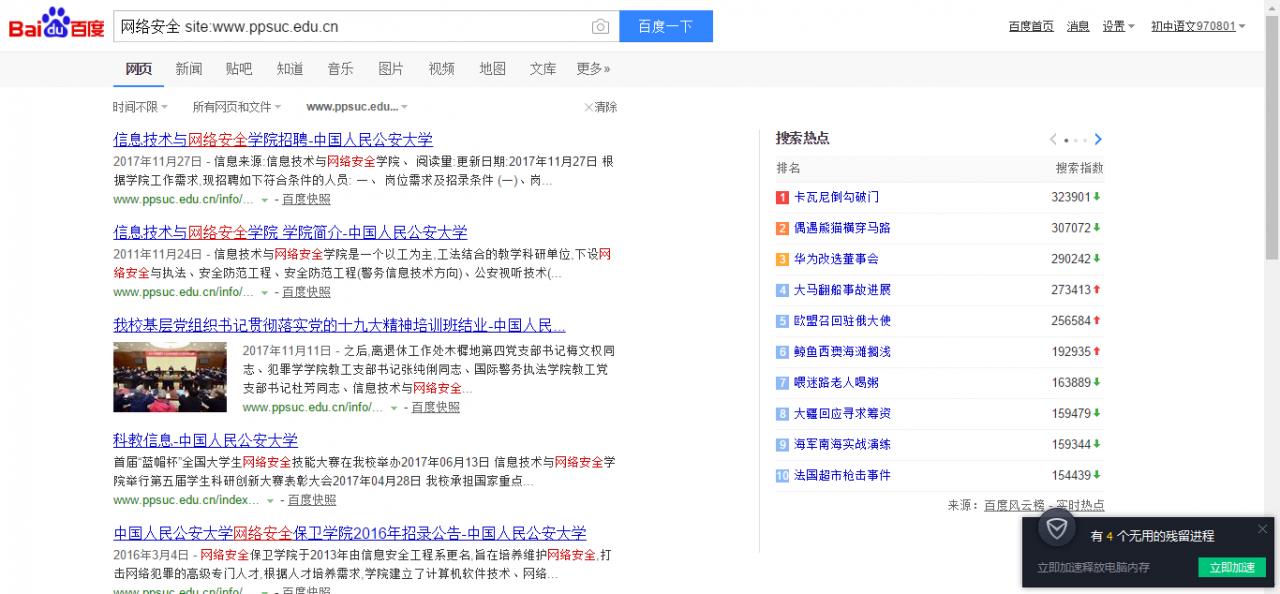
Task: Open www.ppsuc.edu site filter dropdown
Action: (357, 107)
